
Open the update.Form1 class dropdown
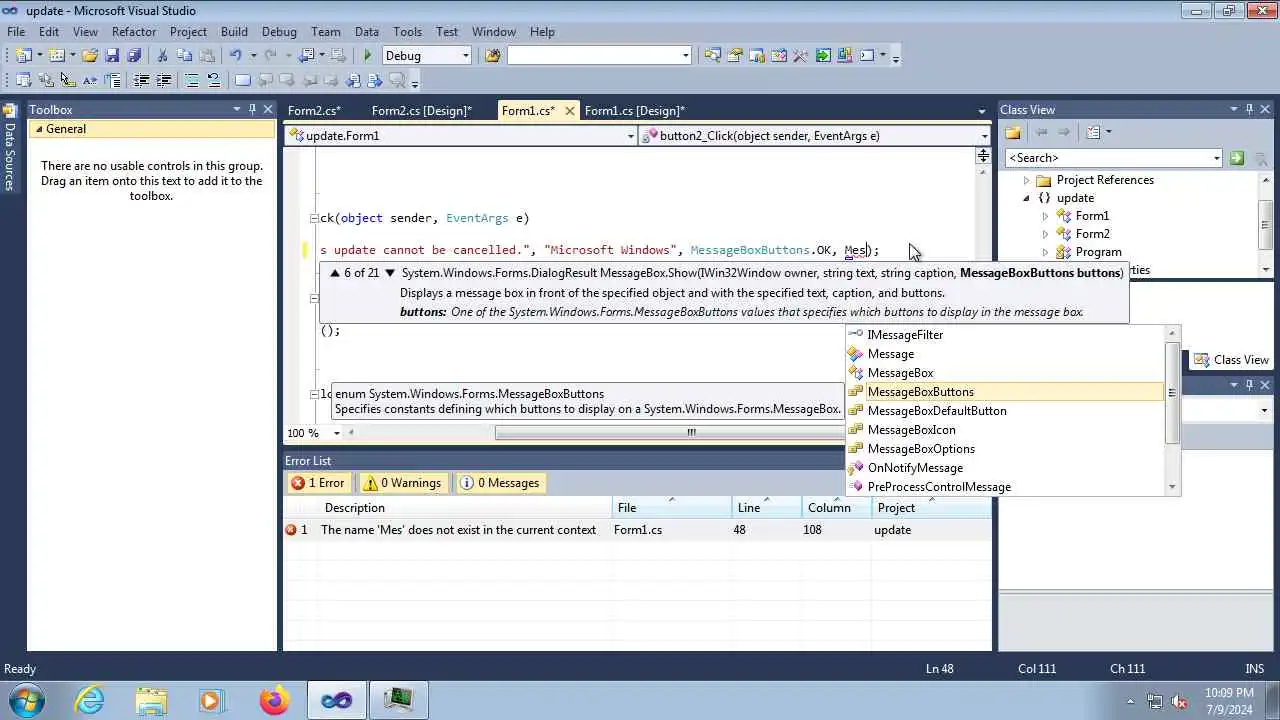coord(630,136)
